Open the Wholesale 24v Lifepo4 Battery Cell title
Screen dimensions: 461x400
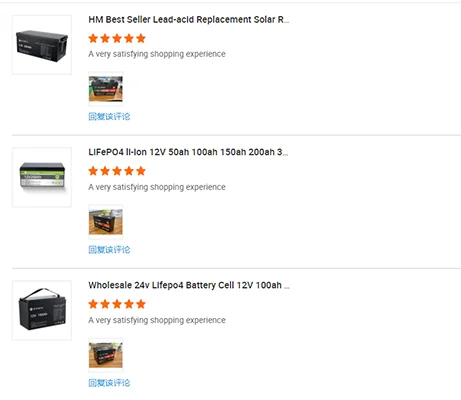pyautogui.click(x=189, y=285)
